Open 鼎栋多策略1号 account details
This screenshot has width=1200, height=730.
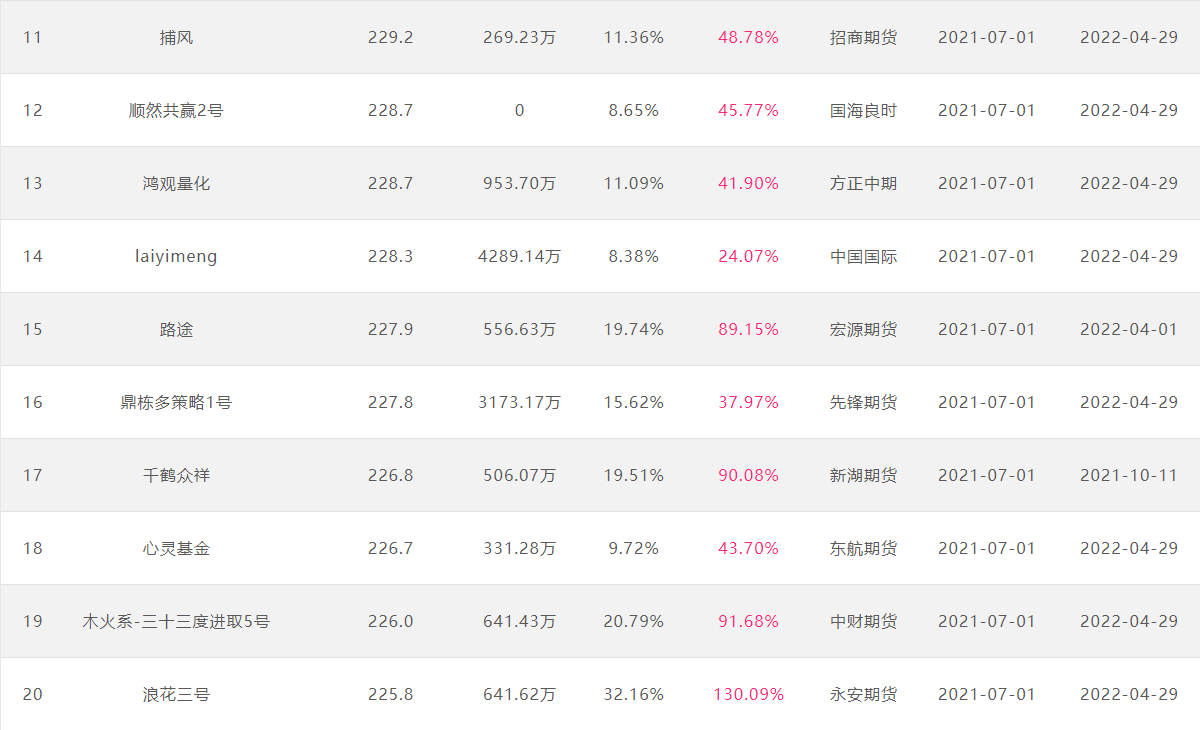(x=176, y=402)
